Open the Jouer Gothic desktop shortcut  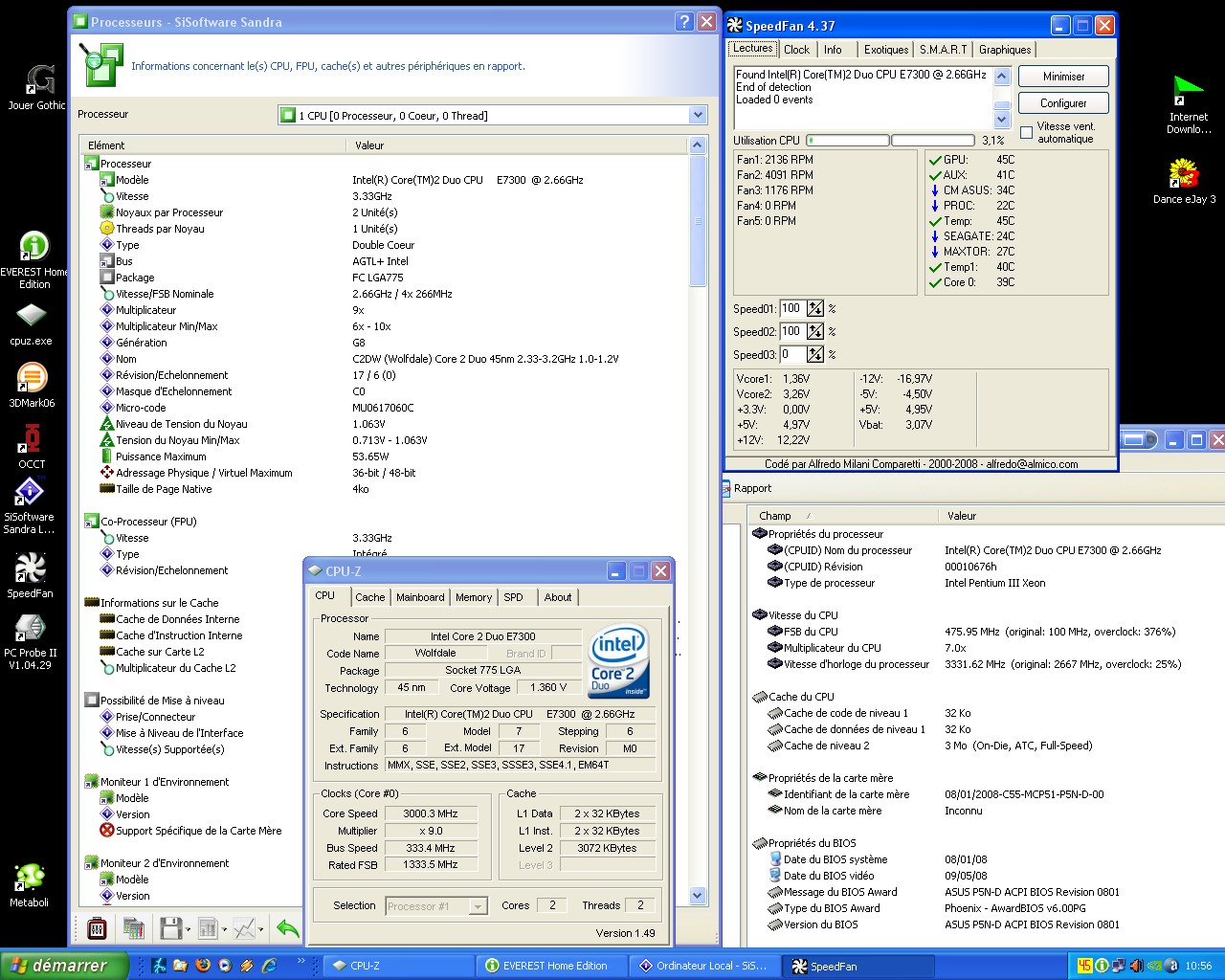pyautogui.click(x=37, y=87)
